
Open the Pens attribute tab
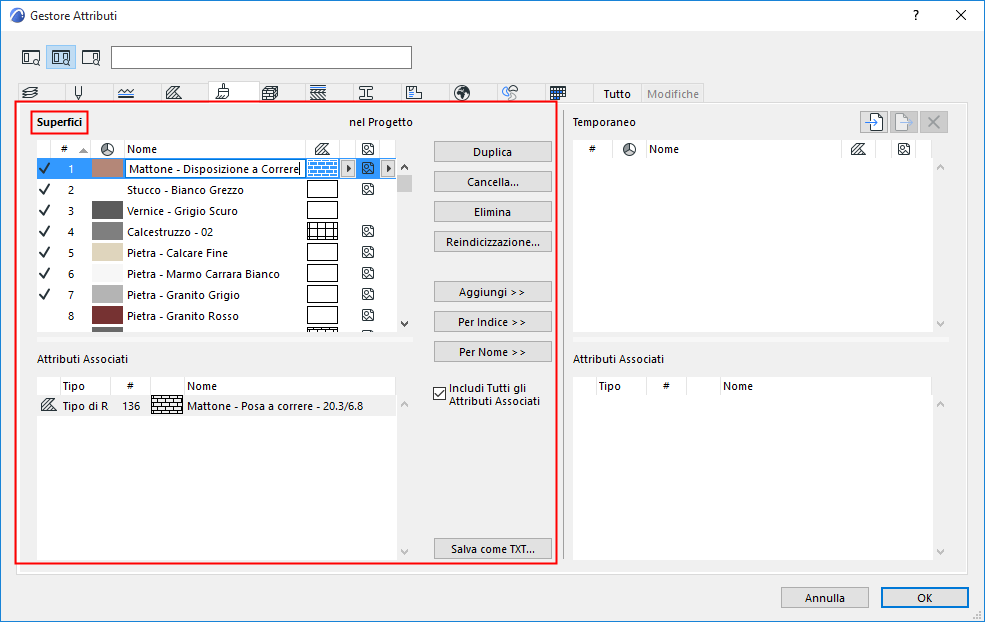click(x=79, y=93)
